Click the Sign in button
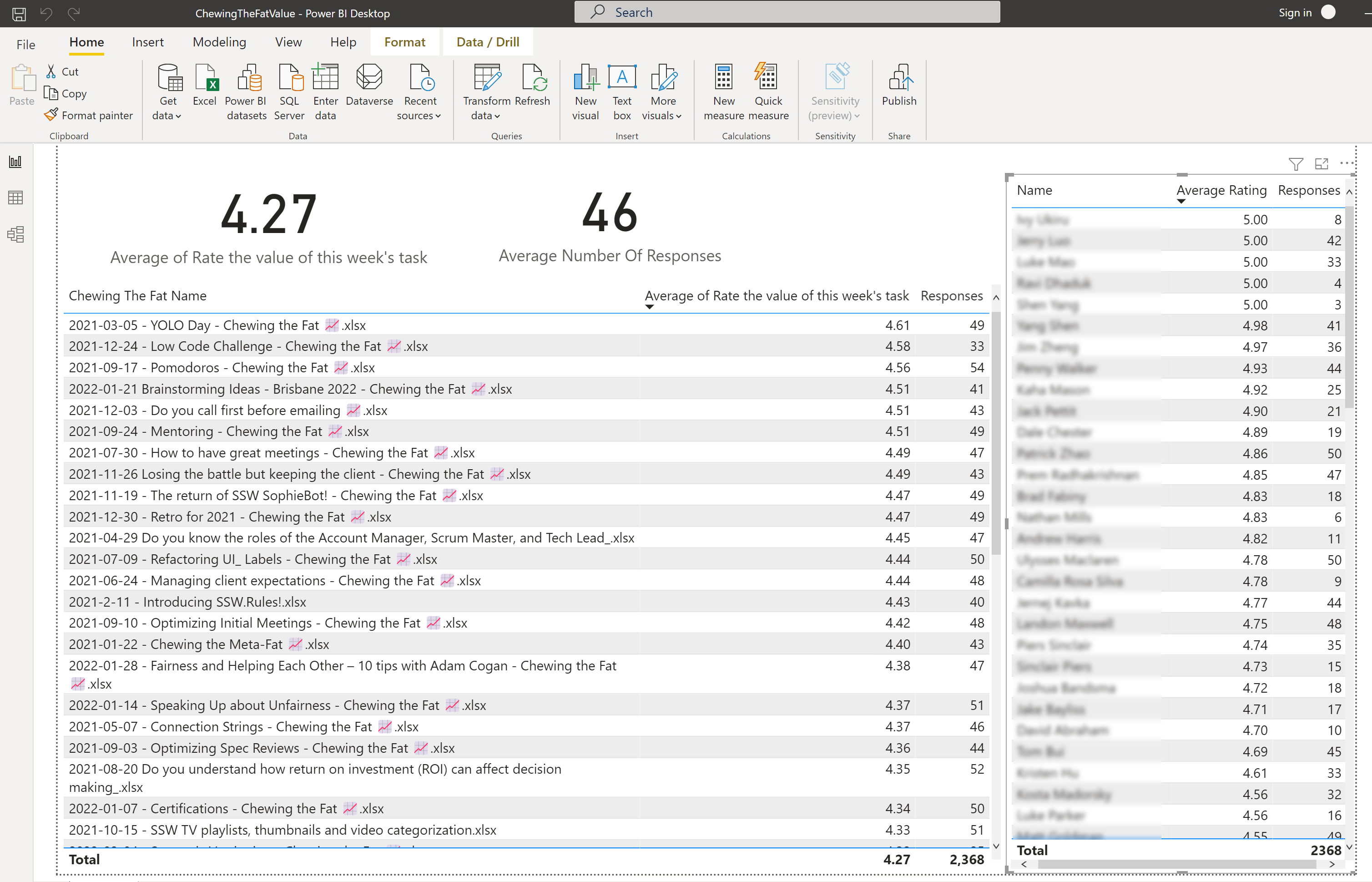This screenshot has width=1372, height=882. pyautogui.click(x=1295, y=13)
